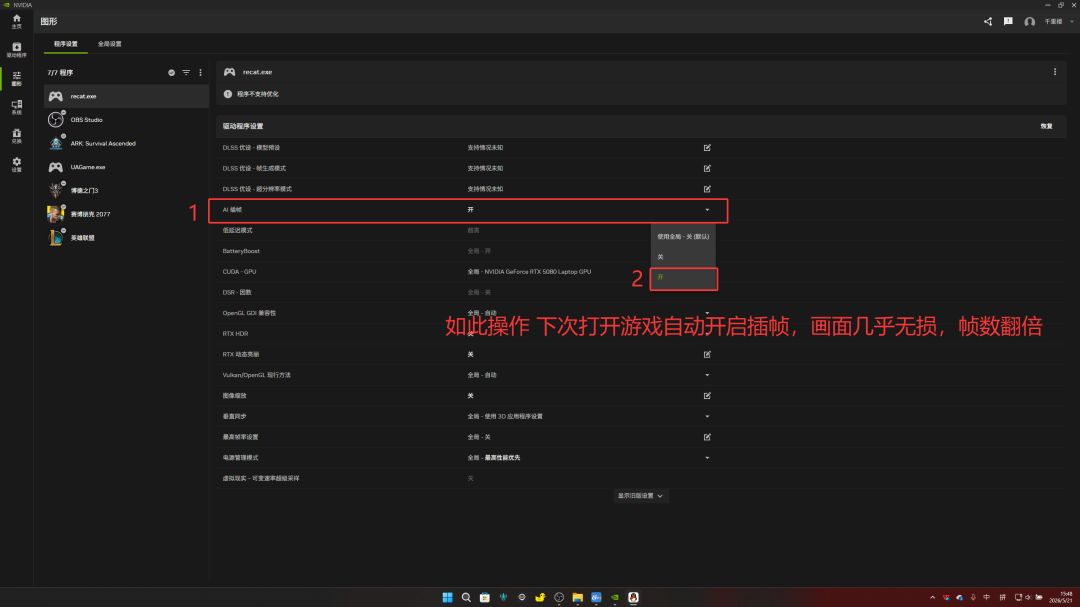1080x607 pixels.
Task: Click the share icon in top bar
Action: pos(988,21)
